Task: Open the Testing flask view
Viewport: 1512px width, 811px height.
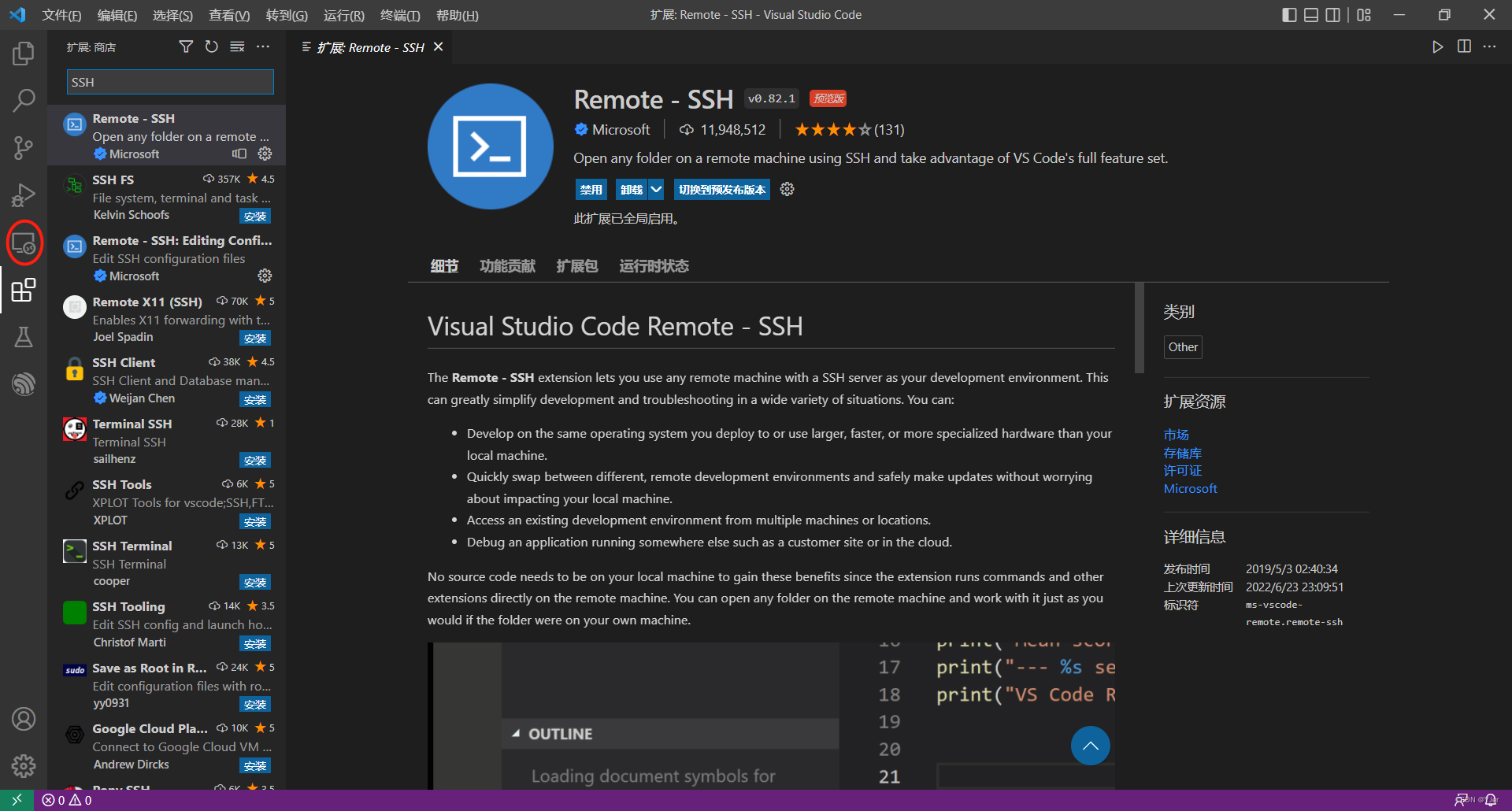Action: pyautogui.click(x=24, y=337)
